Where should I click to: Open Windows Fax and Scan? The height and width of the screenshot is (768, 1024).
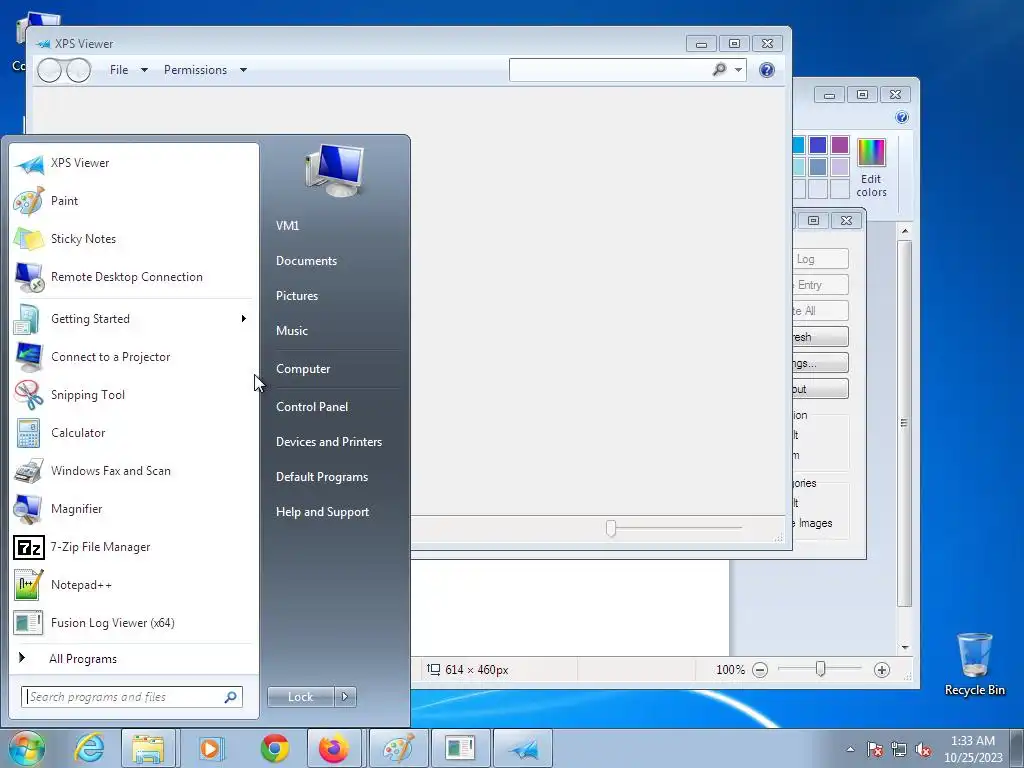click(x=133, y=471)
